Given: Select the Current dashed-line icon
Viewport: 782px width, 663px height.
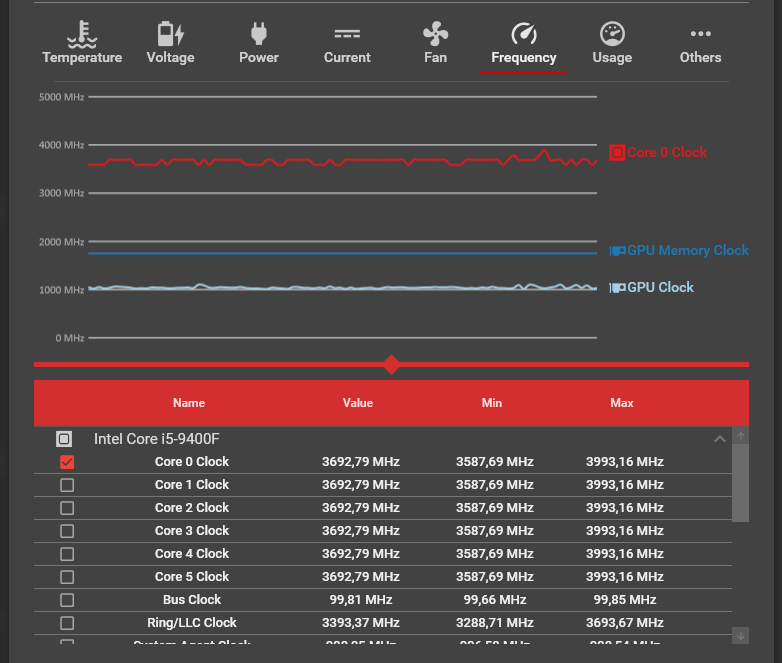Looking at the screenshot, I should tap(347, 34).
